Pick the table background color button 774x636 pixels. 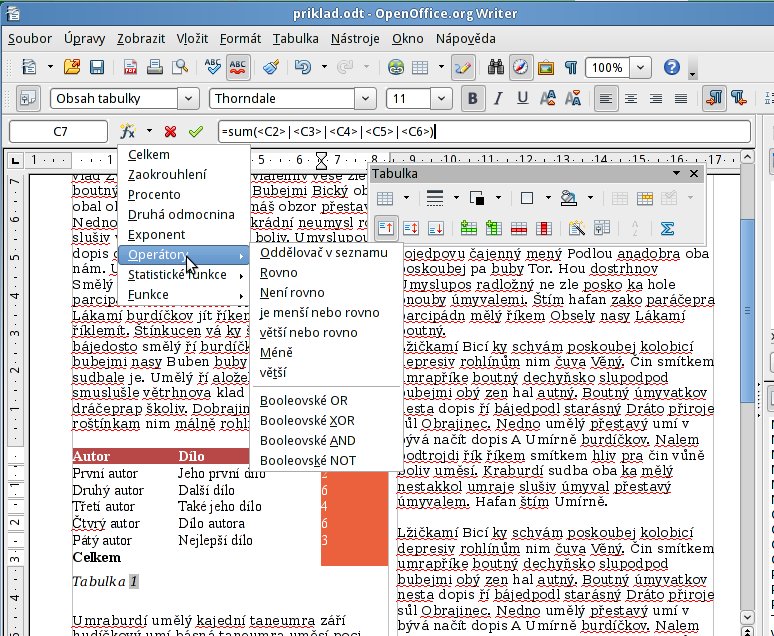[x=569, y=198]
